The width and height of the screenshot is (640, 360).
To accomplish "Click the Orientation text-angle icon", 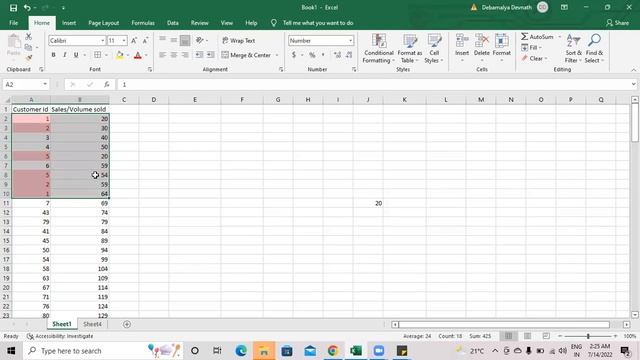I will click(x=200, y=40).
